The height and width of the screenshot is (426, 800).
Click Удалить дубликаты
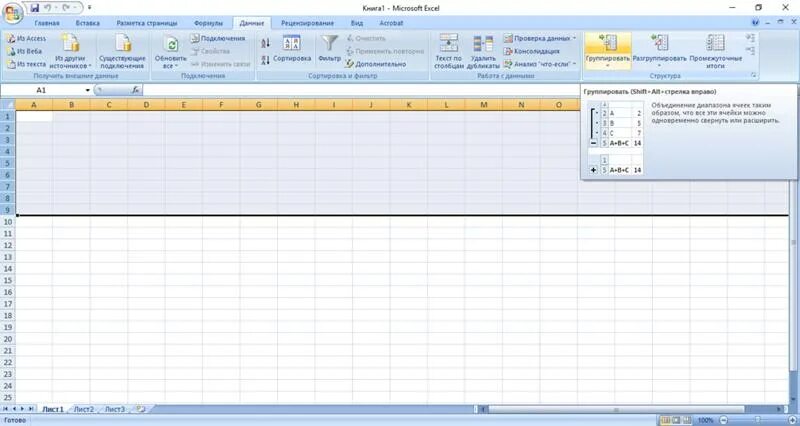pos(483,52)
